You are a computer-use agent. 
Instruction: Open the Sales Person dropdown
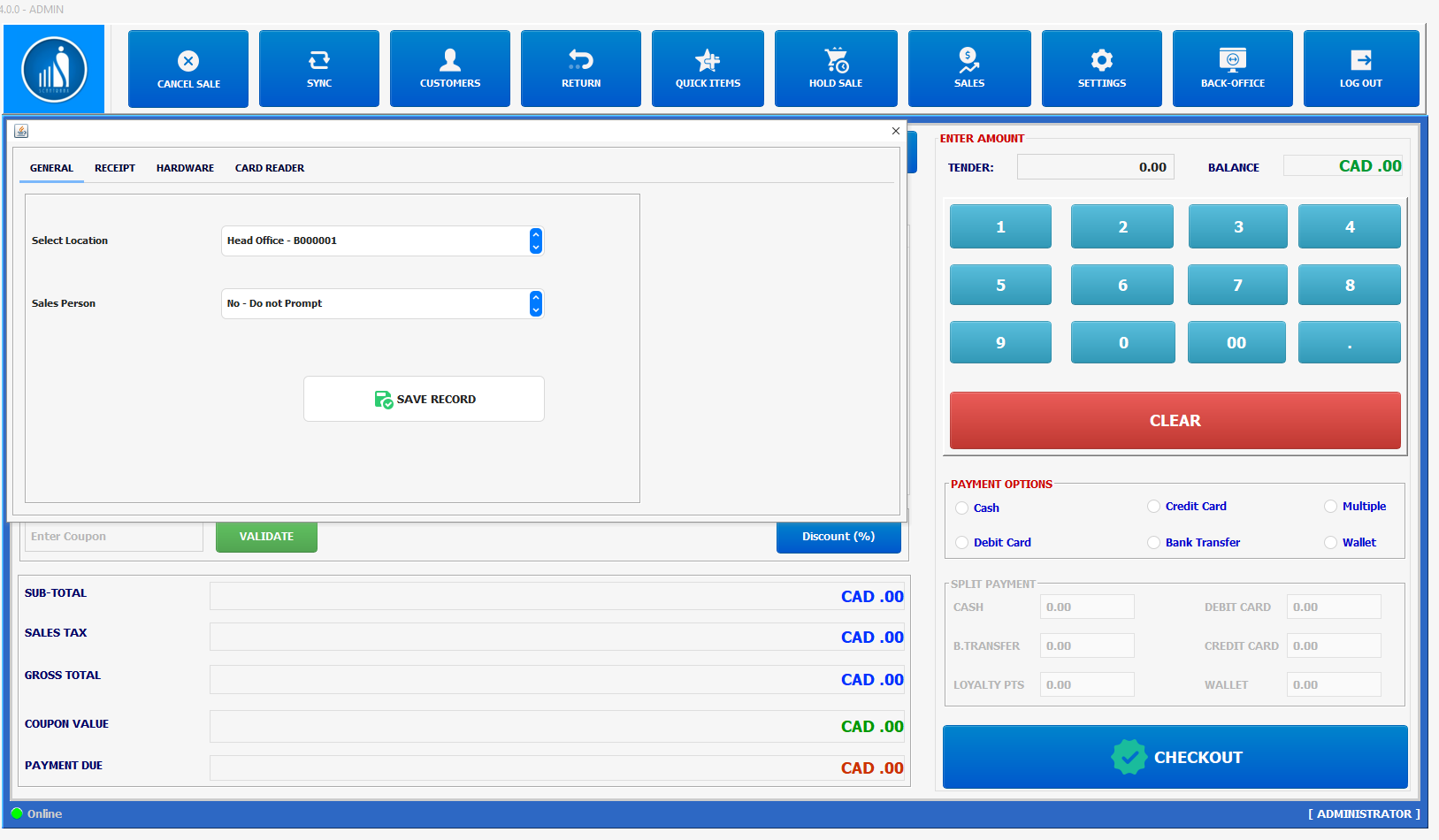coord(535,303)
